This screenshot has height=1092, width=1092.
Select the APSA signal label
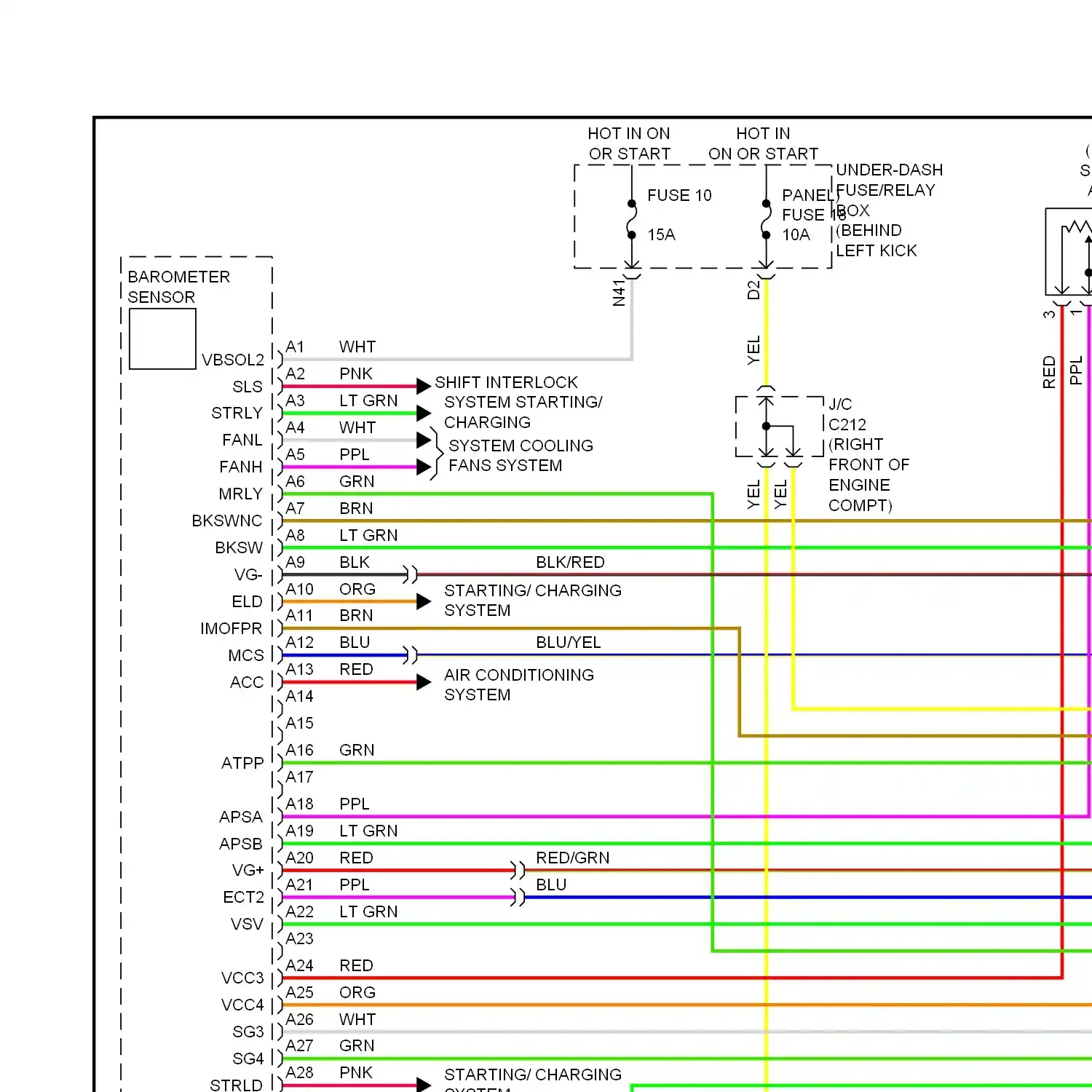click(x=241, y=817)
